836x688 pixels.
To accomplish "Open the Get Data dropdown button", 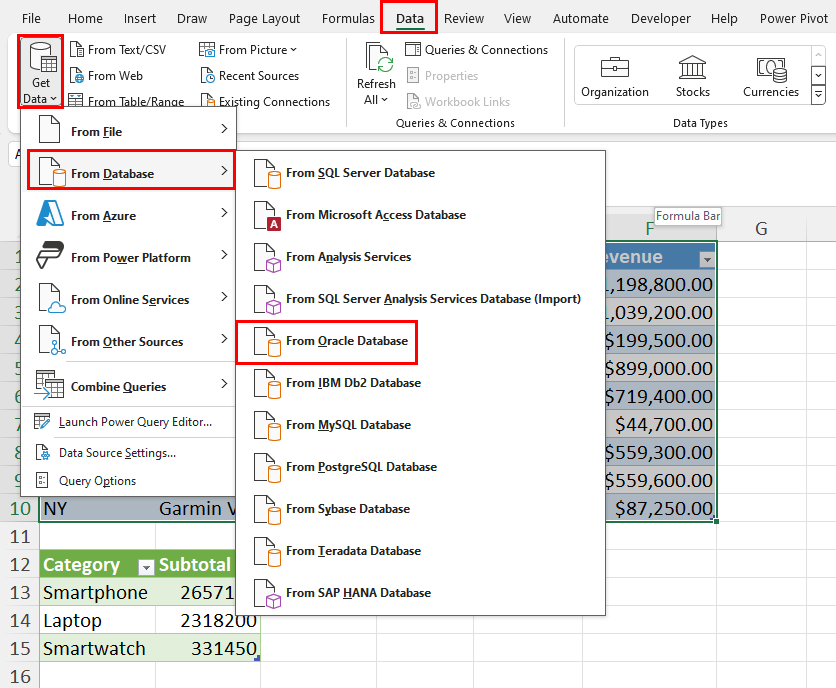I will (41, 72).
